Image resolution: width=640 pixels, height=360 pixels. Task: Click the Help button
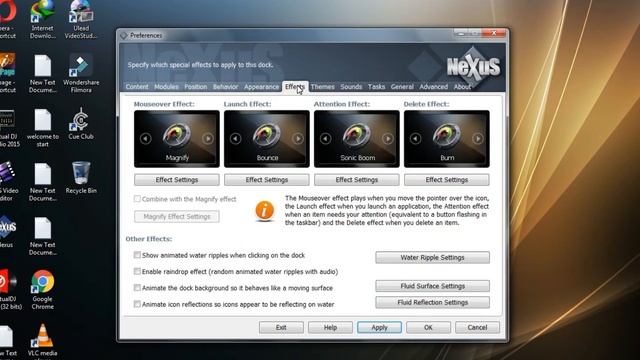(x=330, y=327)
